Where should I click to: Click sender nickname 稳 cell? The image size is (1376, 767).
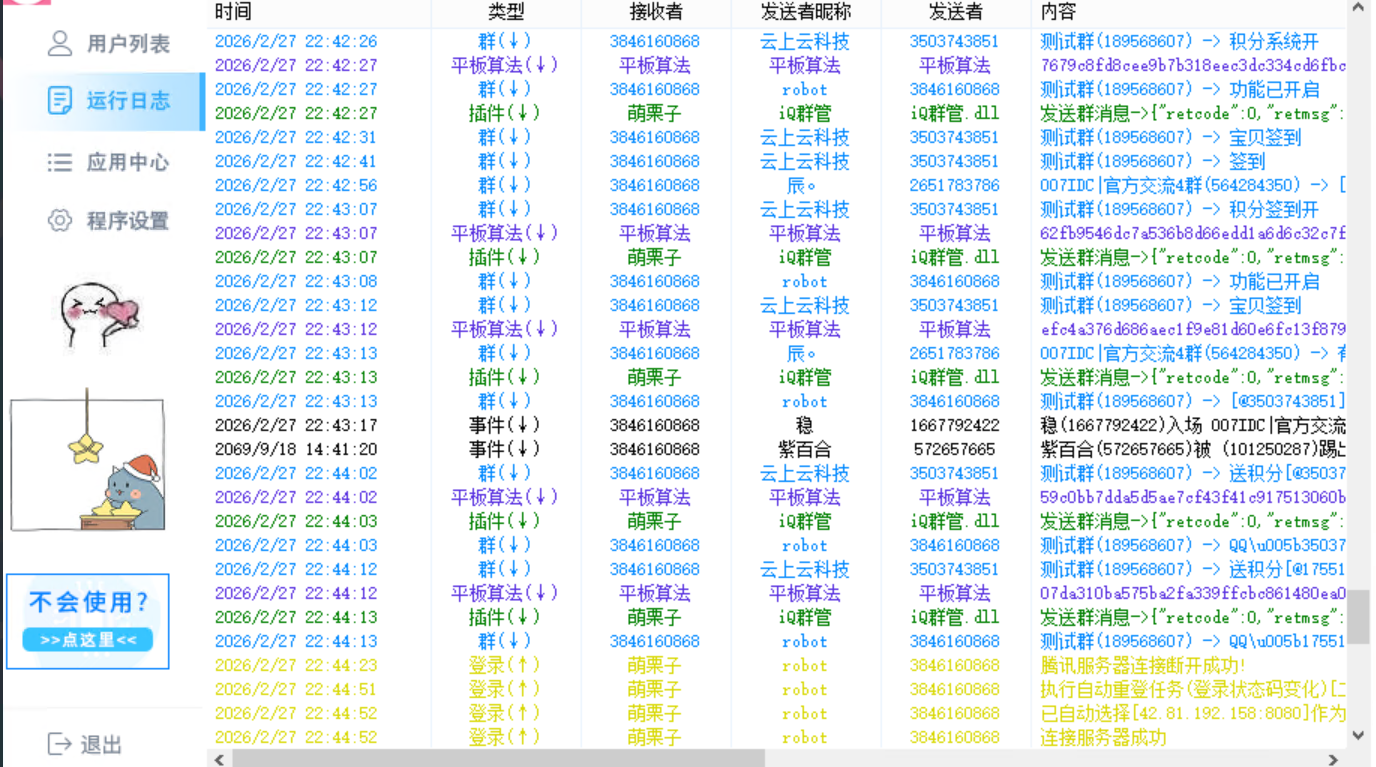coord(805,425)
